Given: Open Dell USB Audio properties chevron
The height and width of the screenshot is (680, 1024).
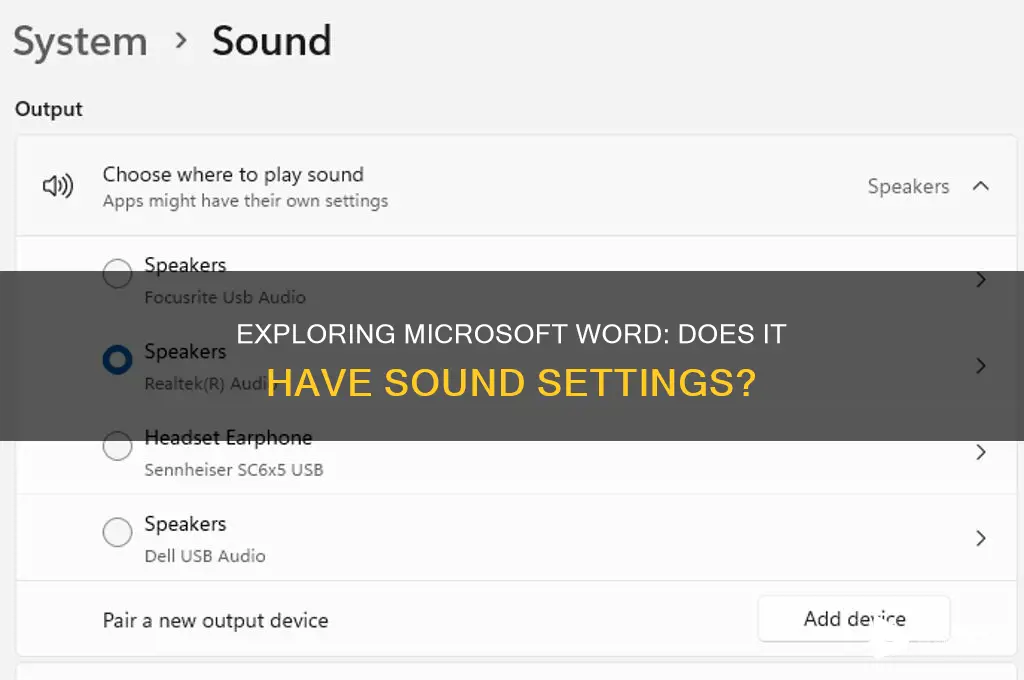Looking at the screenshot, I should tap(980, 538).
